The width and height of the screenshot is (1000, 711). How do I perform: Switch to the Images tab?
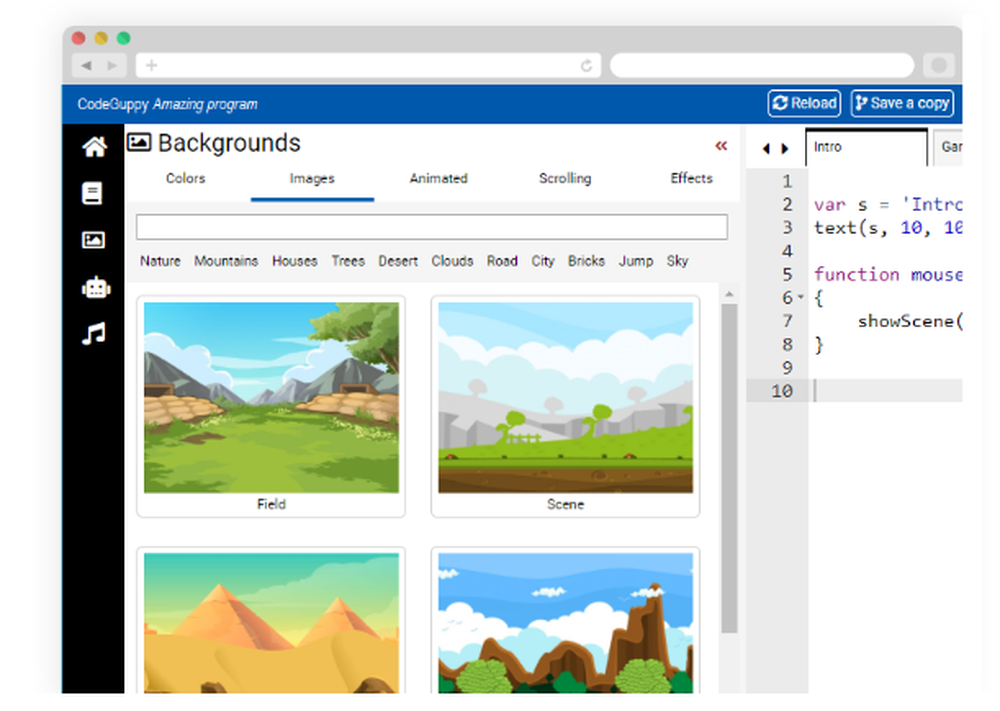[312, 179]
